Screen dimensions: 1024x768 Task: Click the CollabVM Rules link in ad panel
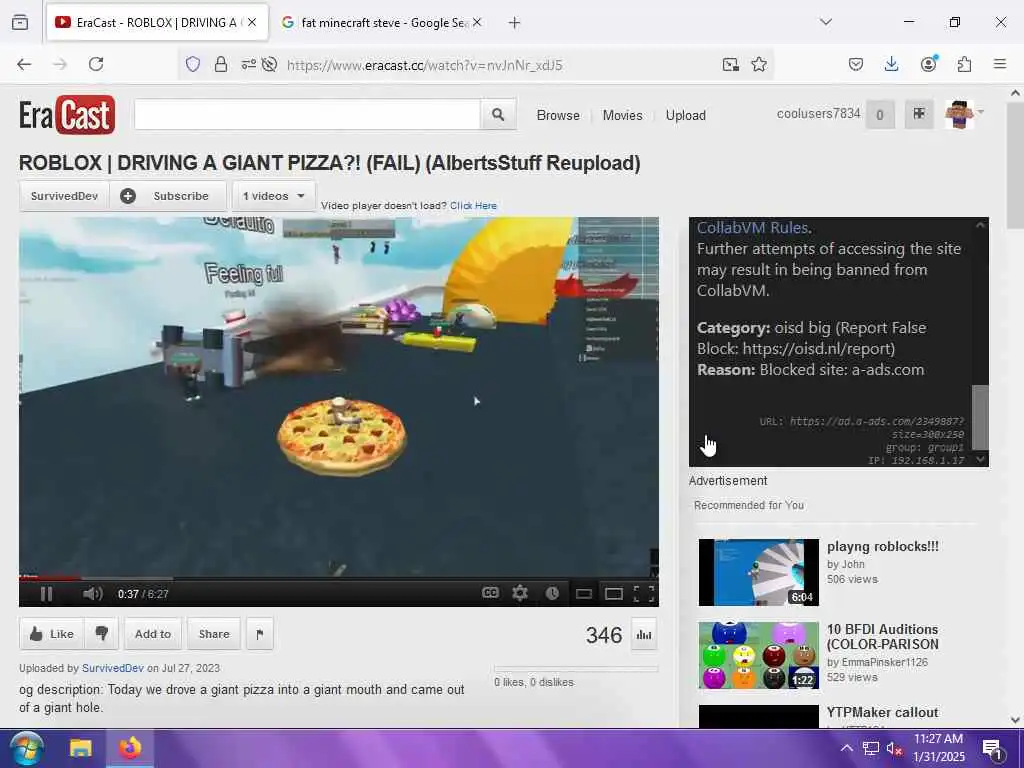coord(752,228)
